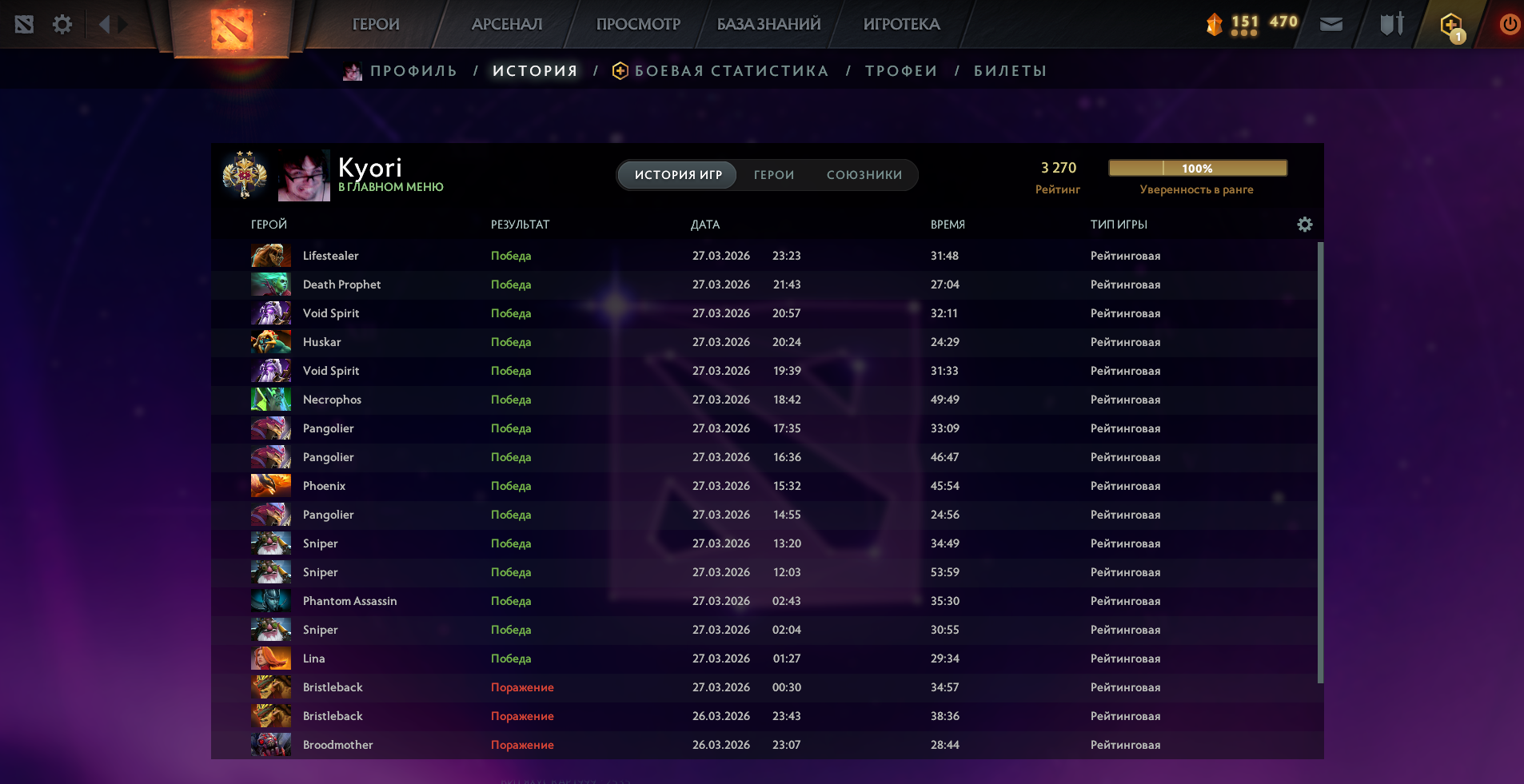Screen dimensions: 1524x784
Task: Open the Dota Plus notification icon
Action: click(1452, 26)
